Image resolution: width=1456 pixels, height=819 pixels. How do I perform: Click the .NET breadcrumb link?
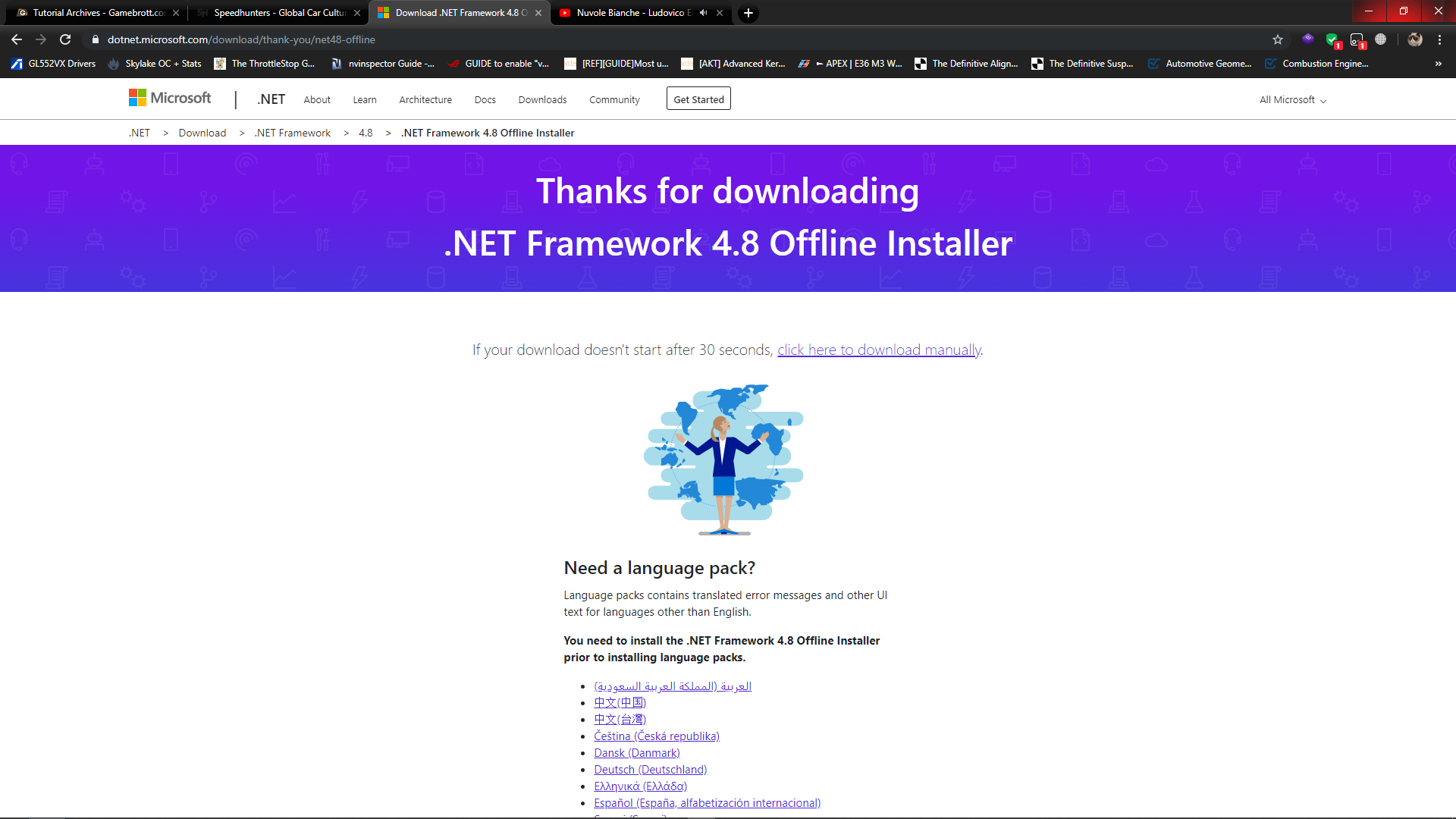click(140, 133)
